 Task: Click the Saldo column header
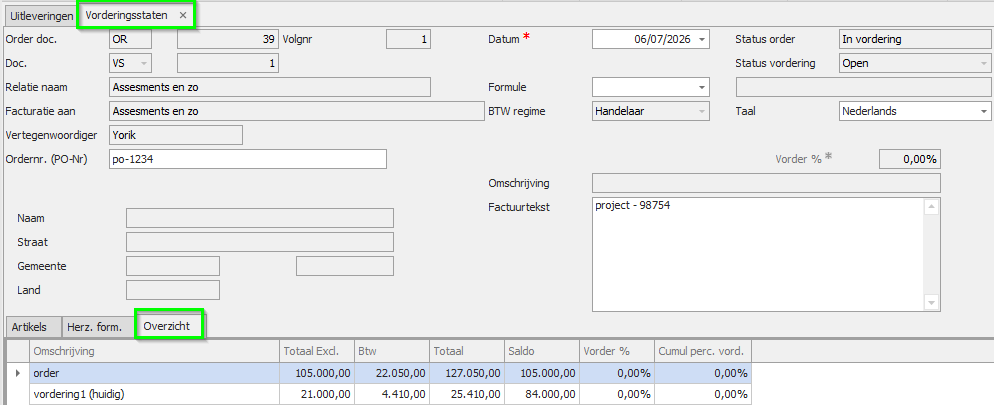tap(542, 351)
